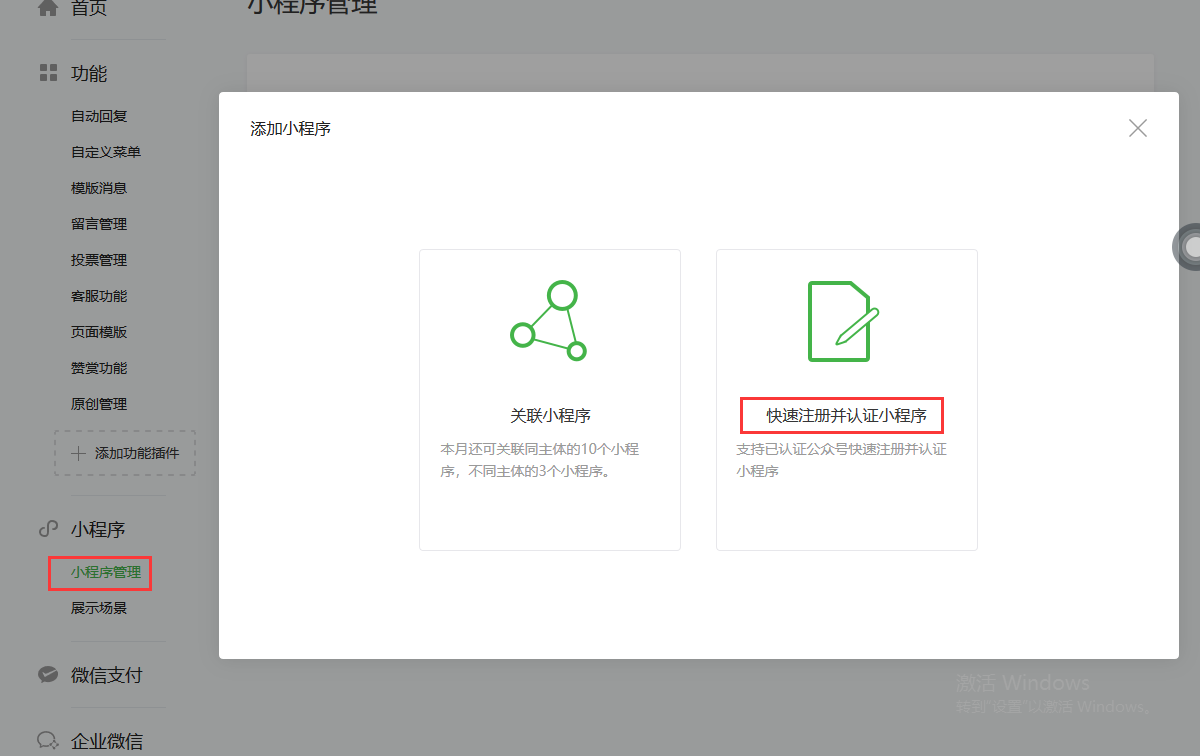Click the 小程序 link icon in sidebar
The height and width of the screenshot is (756, 1200).
tap(47, 529)
